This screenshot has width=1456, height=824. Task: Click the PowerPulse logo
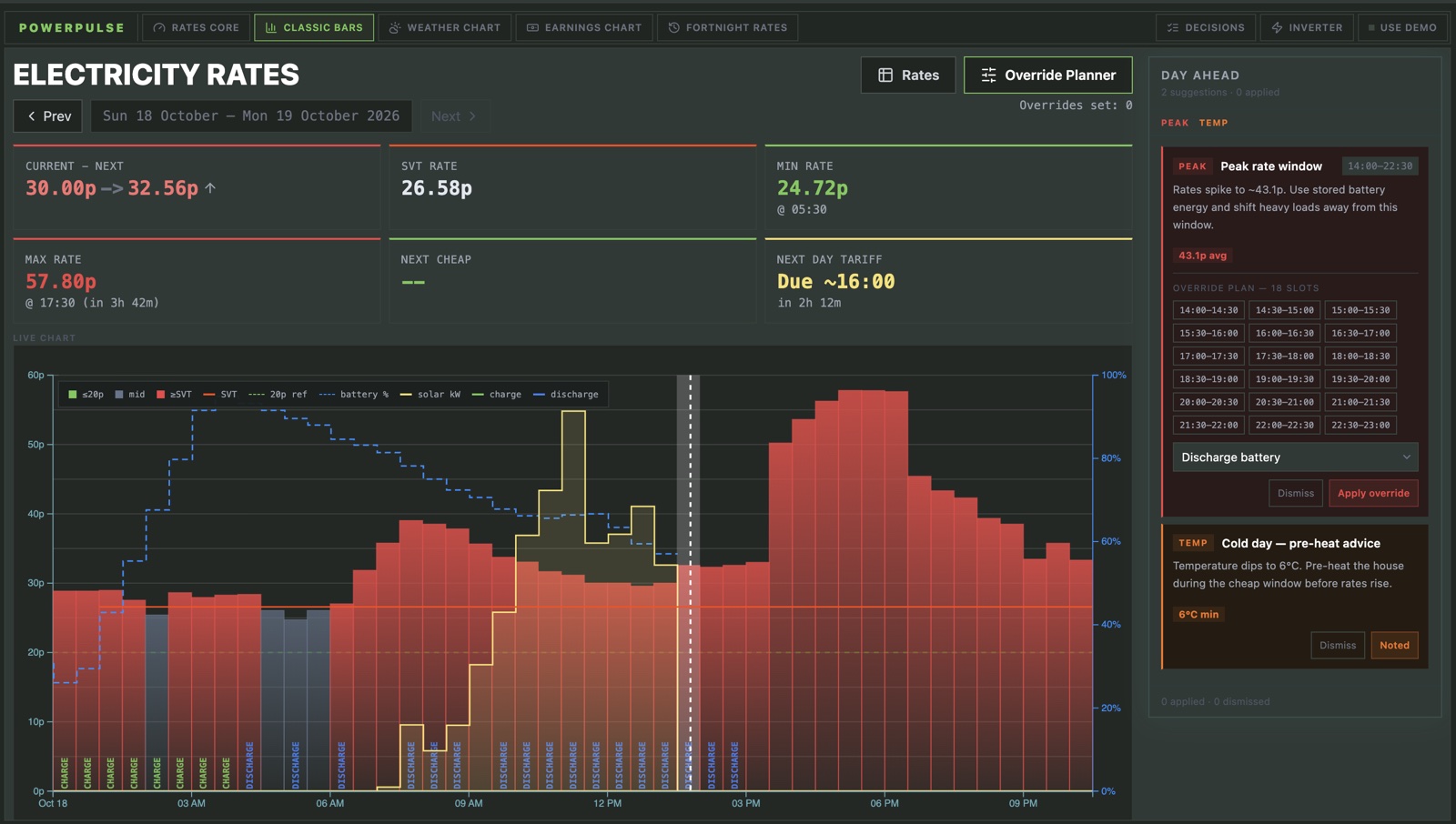click(72, 27)
